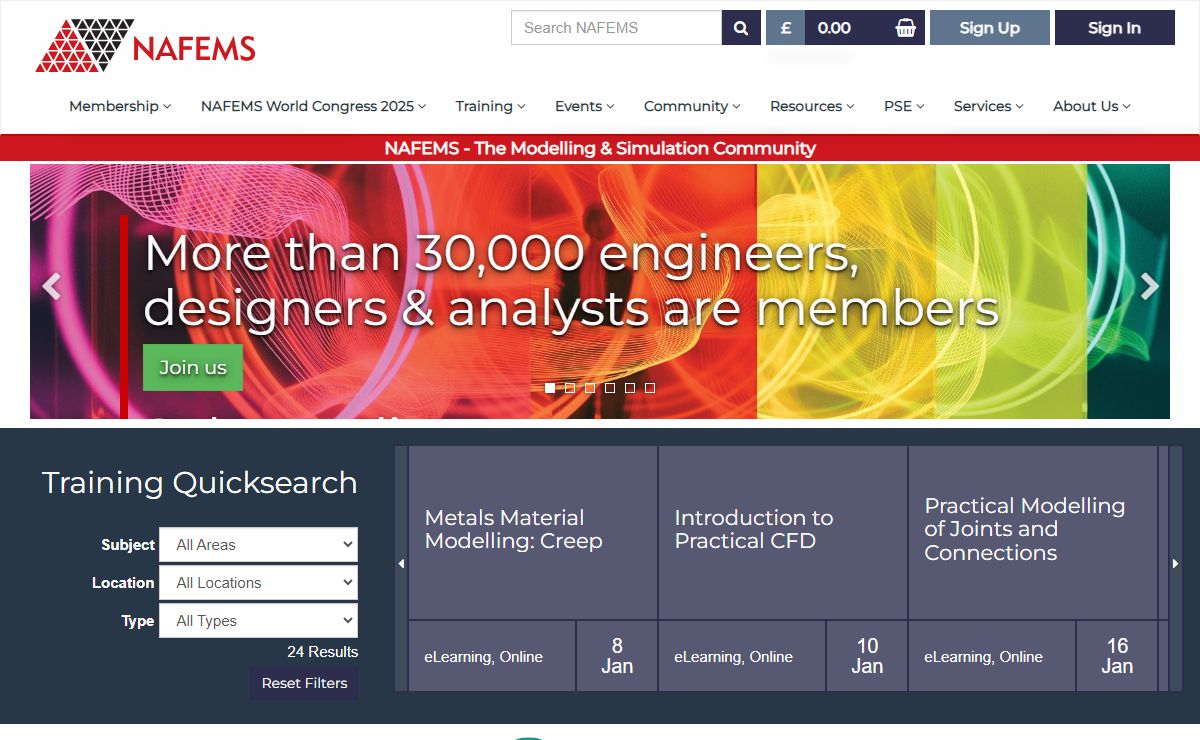Image resolution: width=1200 pixels, height=740 pixels.
Task: Expand the Membership menu
Action: click(120, 106)
